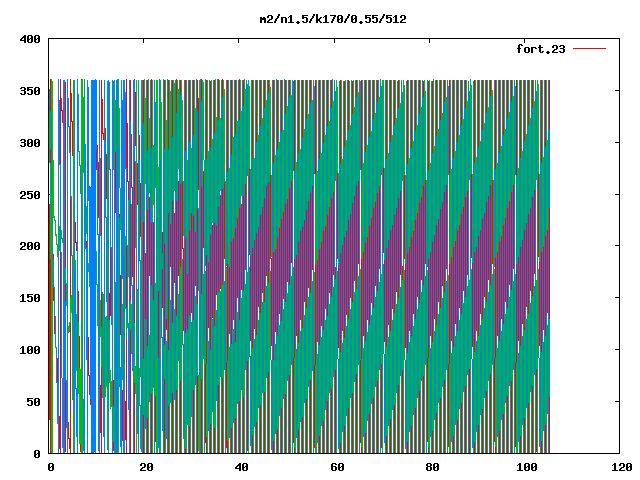Image resolution: width=640 pixels, height=480 pixels.
Task: Click x-axis label 60
Action: [337, 467]
